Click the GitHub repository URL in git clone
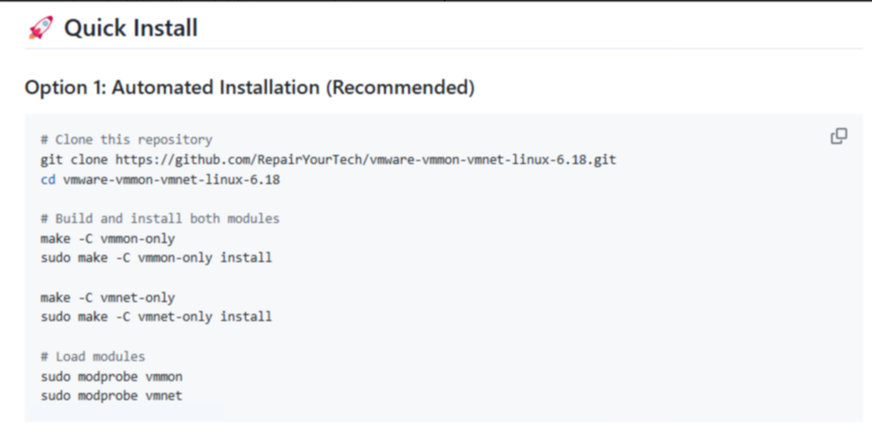 pos(365,159)
